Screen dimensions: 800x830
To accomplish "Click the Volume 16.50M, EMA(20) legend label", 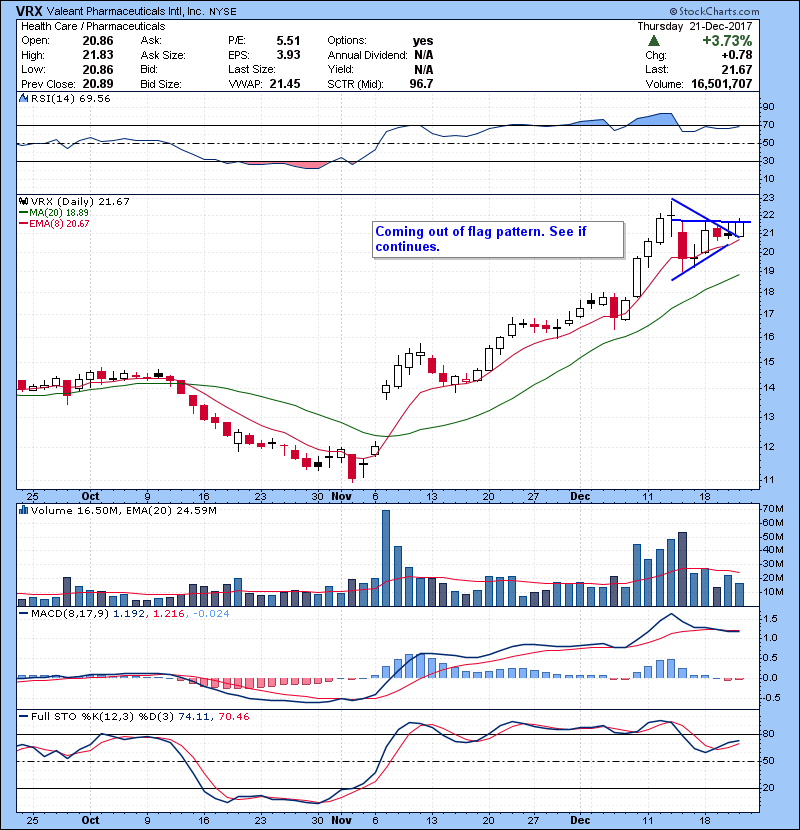I will pos(123,511).
